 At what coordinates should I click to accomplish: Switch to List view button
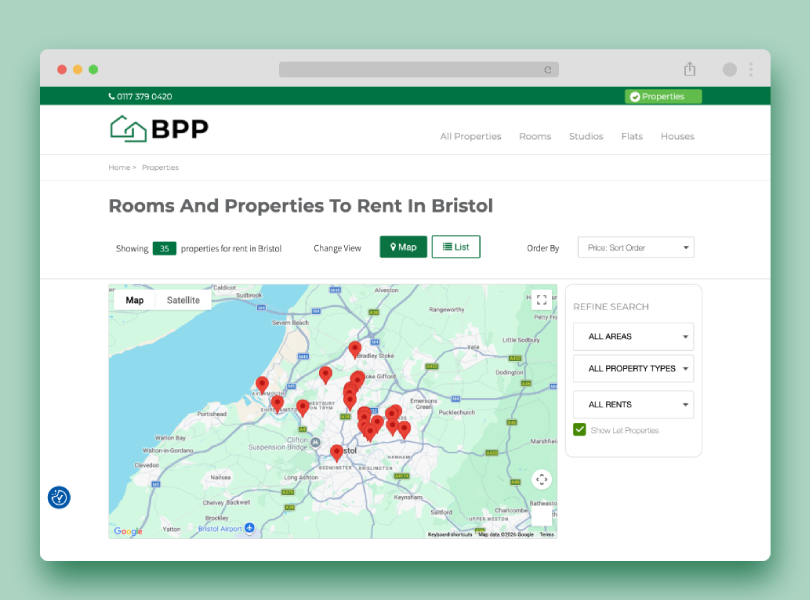(456, 247)
